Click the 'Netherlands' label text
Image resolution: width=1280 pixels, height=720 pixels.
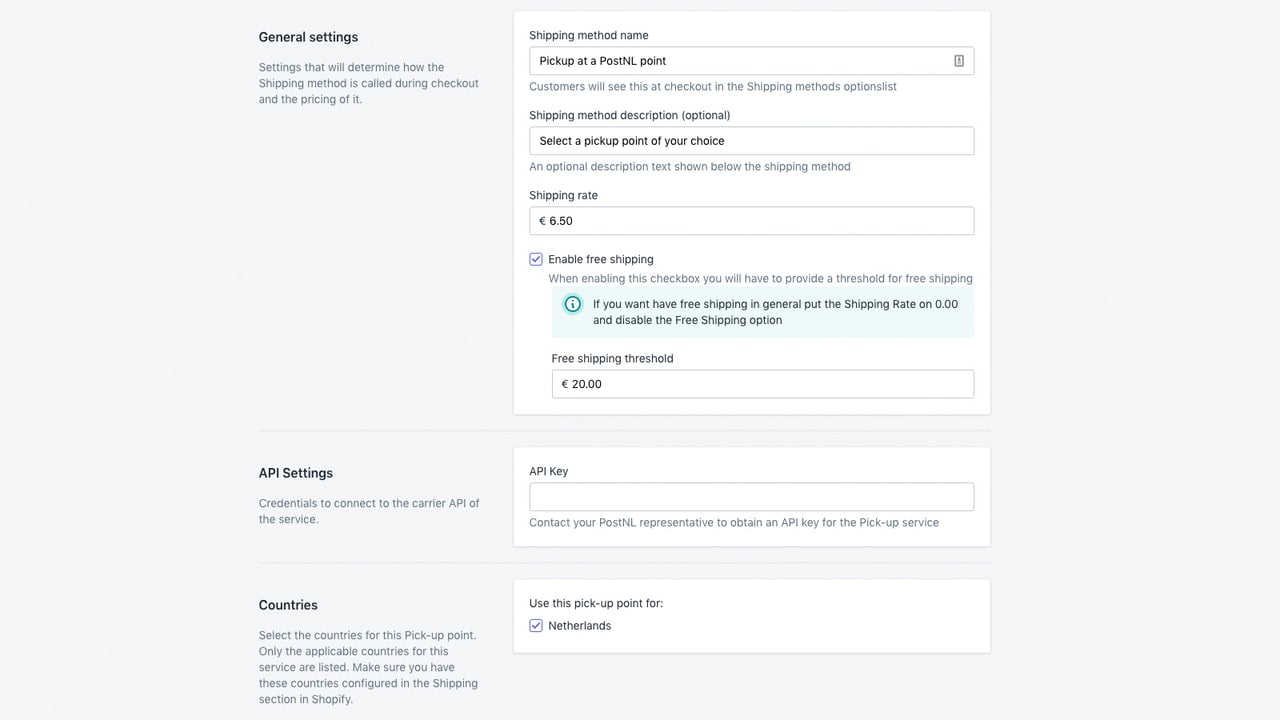(x=579, y=626)
